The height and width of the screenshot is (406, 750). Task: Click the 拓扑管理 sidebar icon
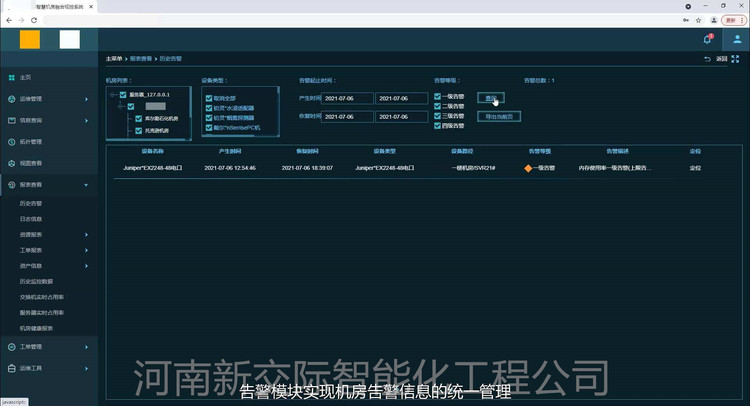(11, 142)
